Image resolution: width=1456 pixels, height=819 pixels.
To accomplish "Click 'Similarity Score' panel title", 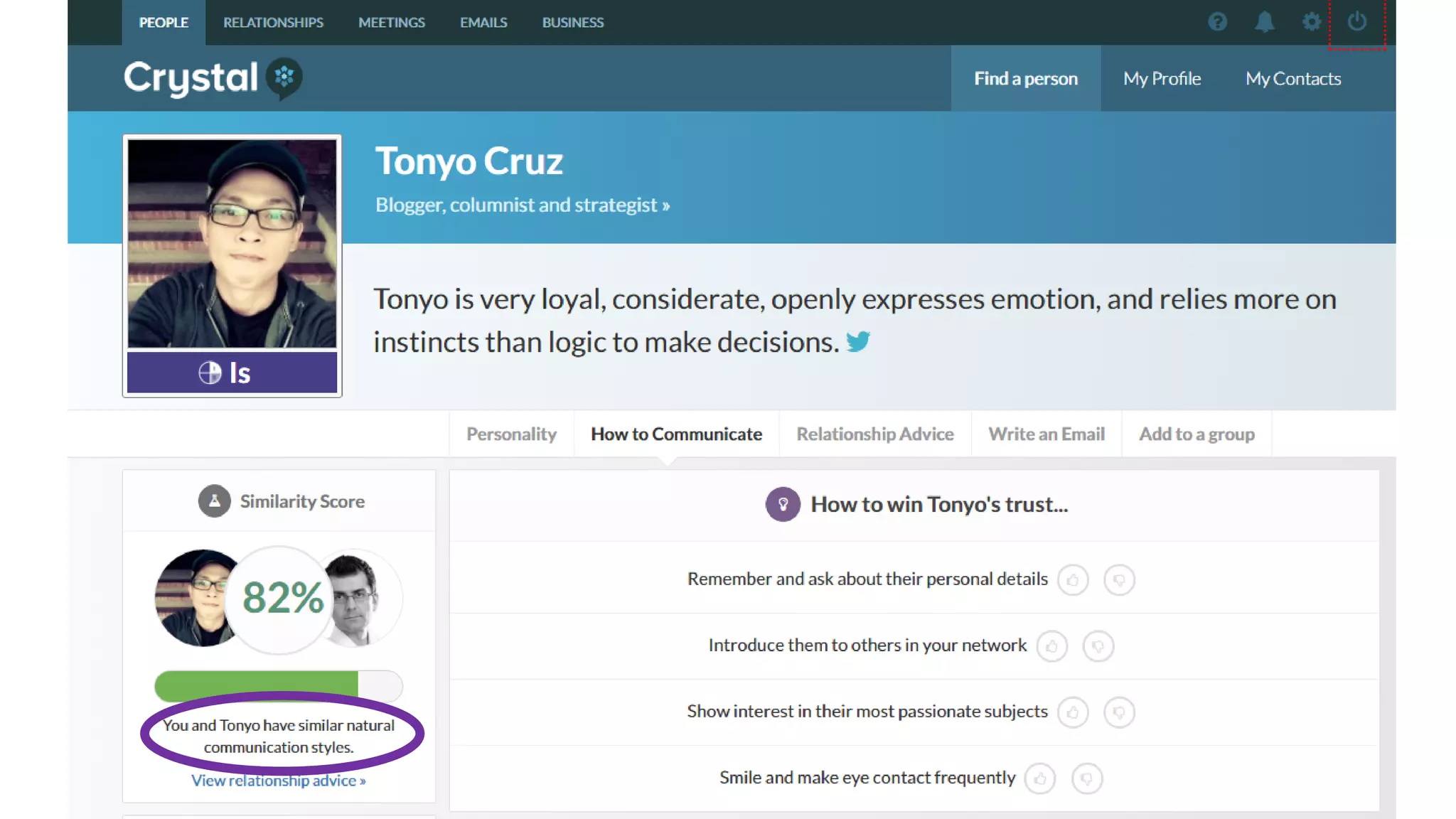I will [302, 501].
